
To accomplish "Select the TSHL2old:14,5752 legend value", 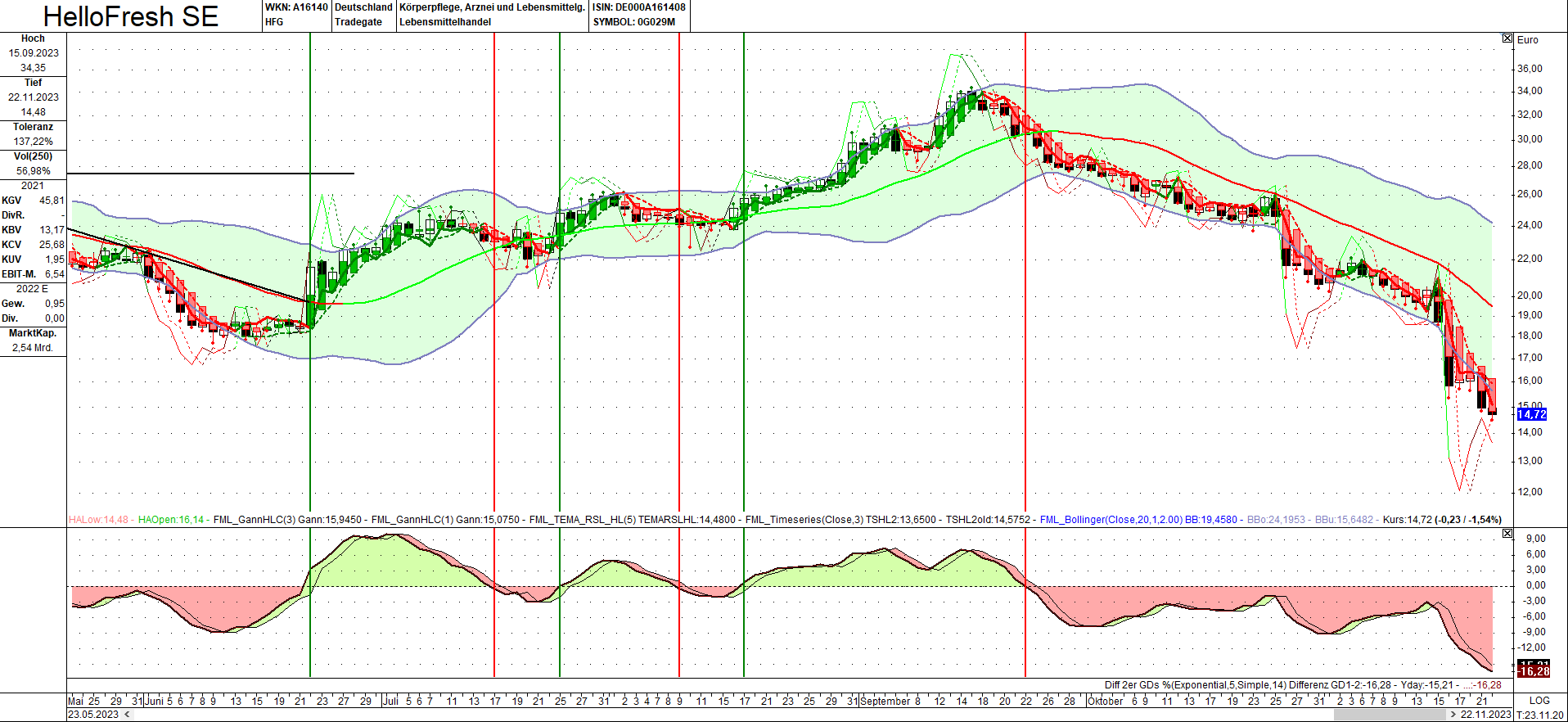I will pyautogui.click(x=988, y=520).
